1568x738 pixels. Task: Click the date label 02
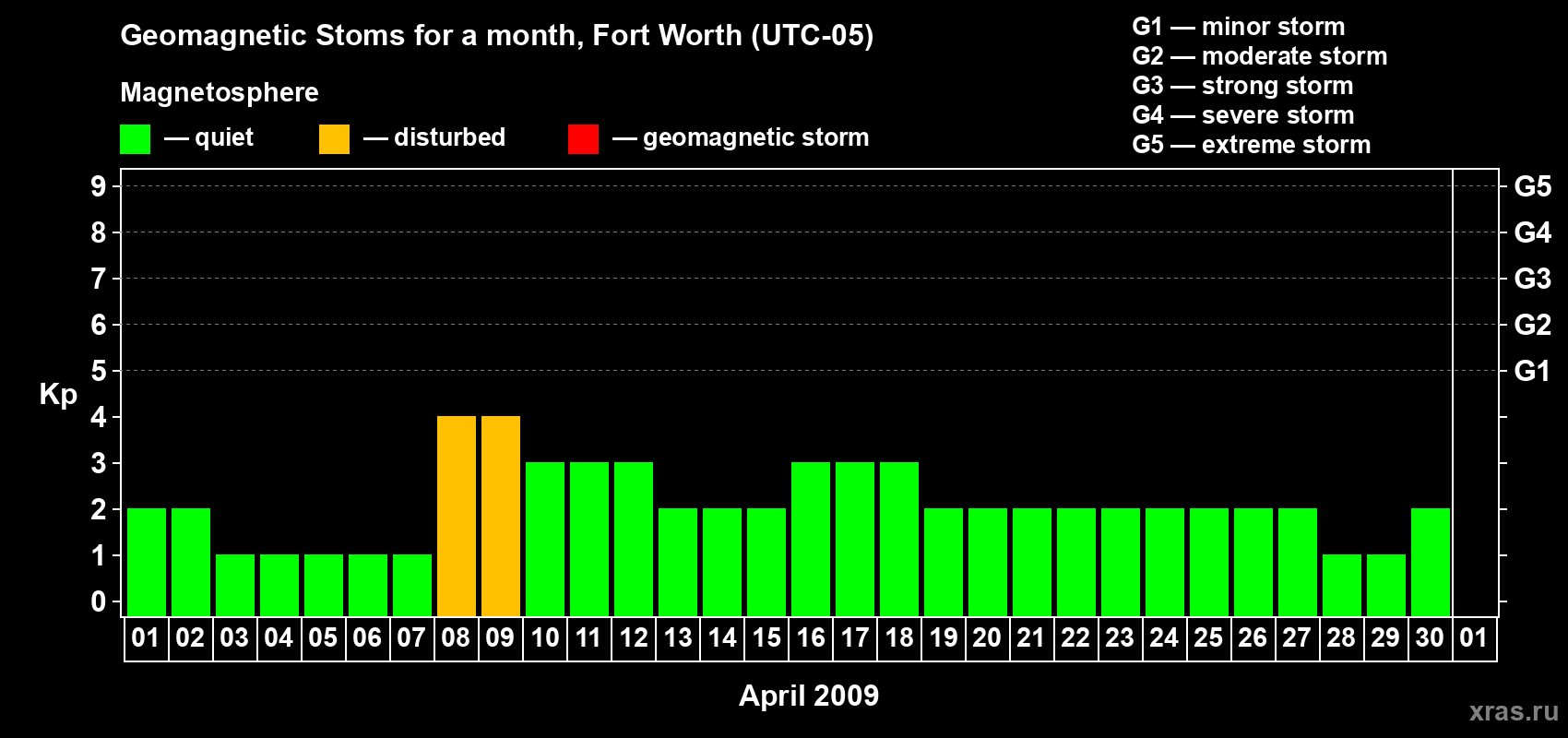click(190, 637)
